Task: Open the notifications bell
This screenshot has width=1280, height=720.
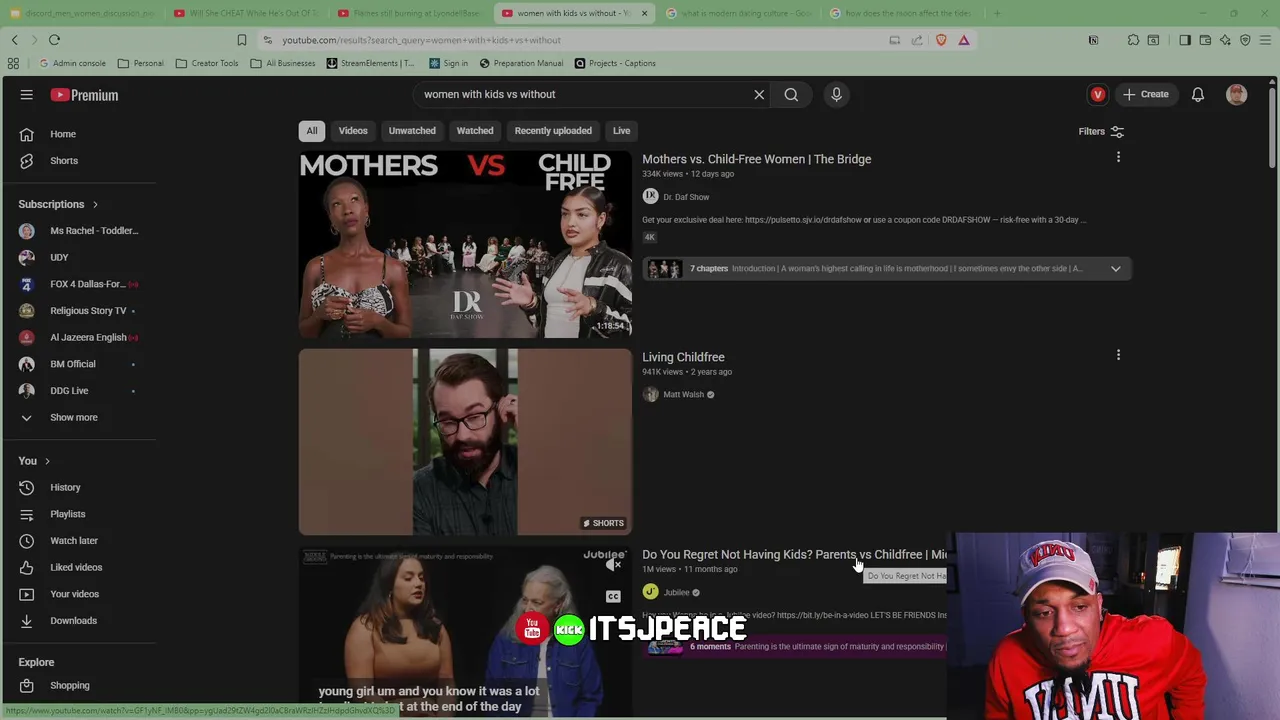Action: [x=1197, y=95]
